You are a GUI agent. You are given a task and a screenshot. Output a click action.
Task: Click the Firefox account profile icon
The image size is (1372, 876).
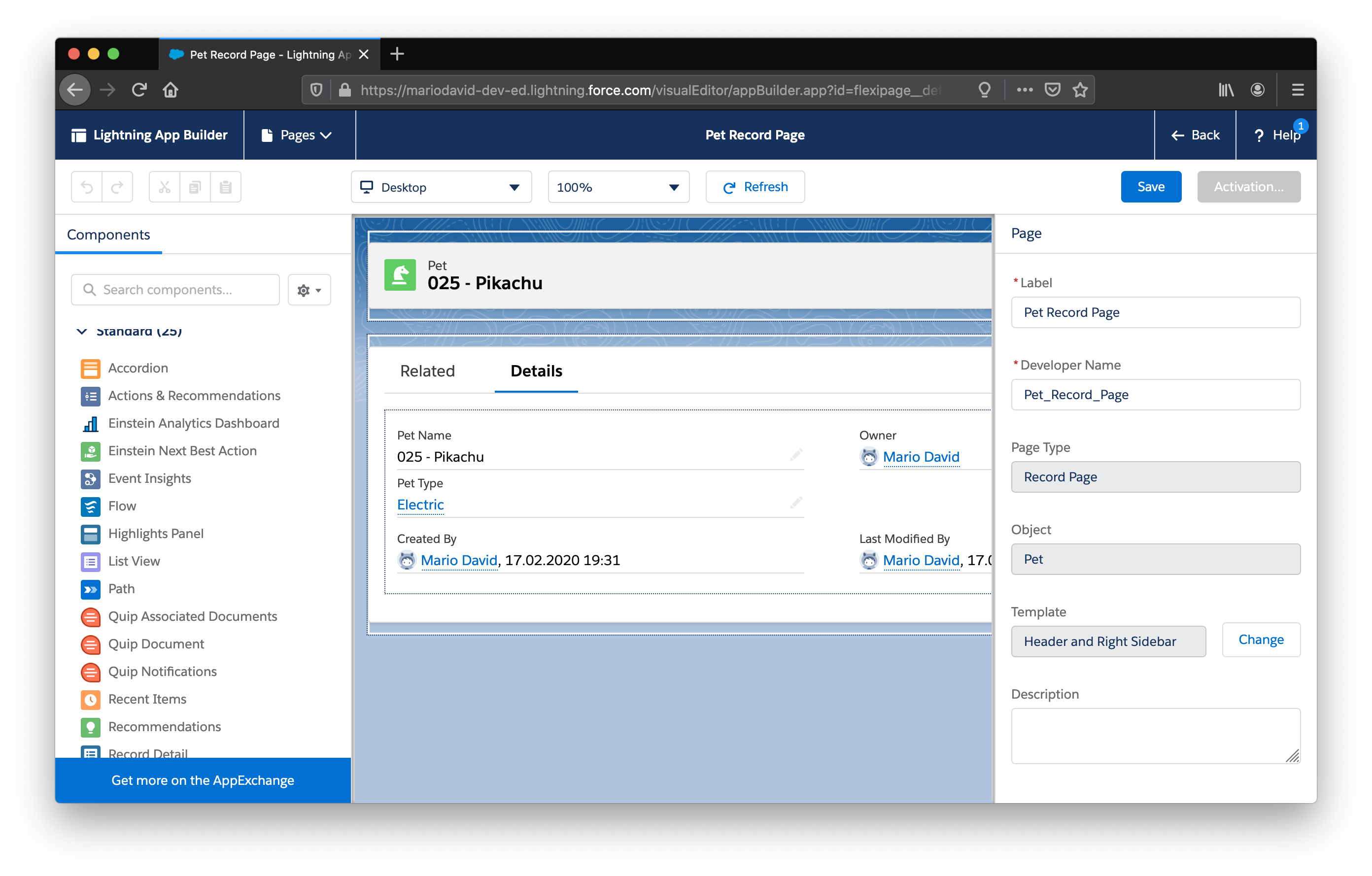tap(1258, 89)
